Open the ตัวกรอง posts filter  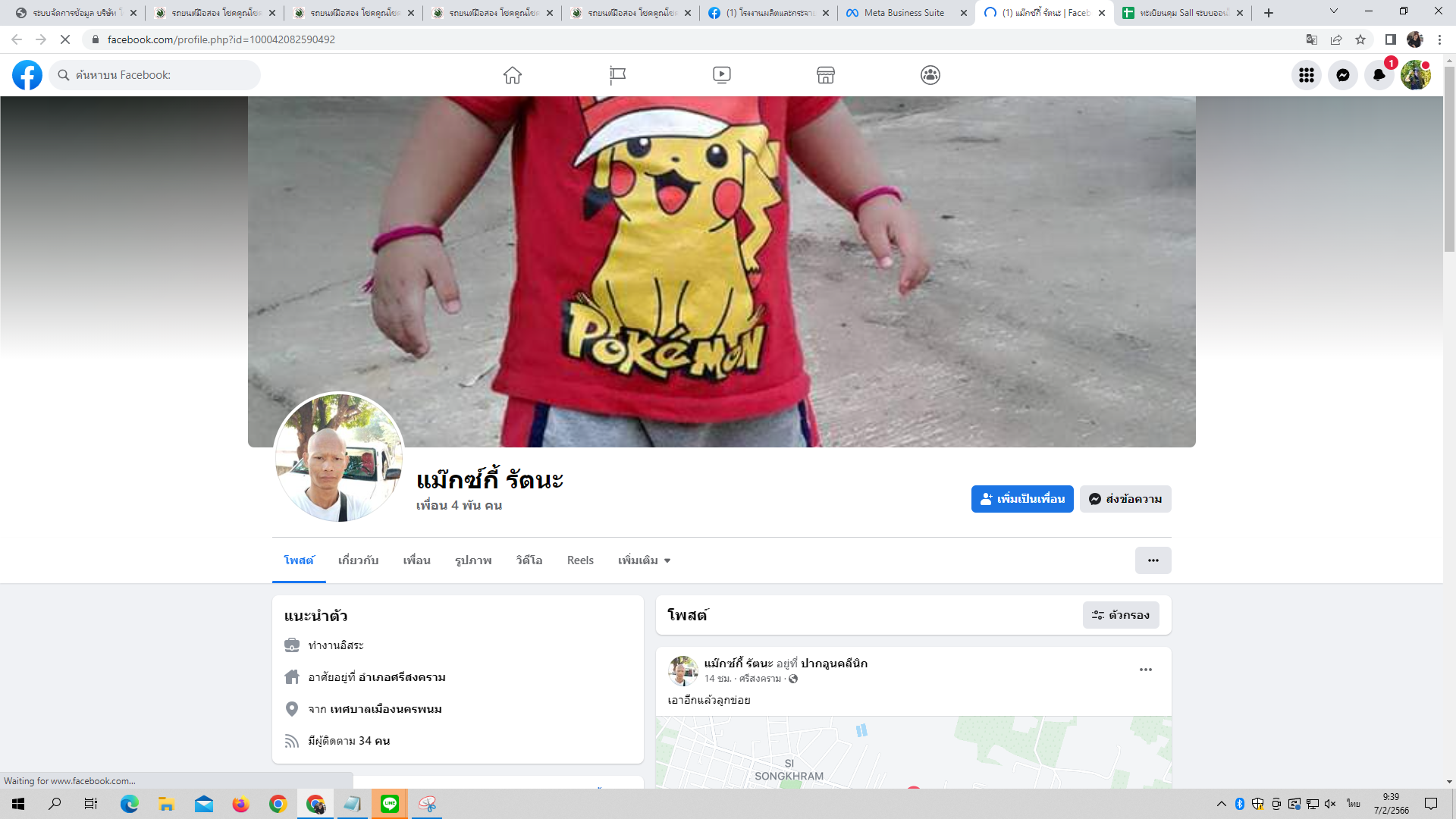[x=1121, y=615]
